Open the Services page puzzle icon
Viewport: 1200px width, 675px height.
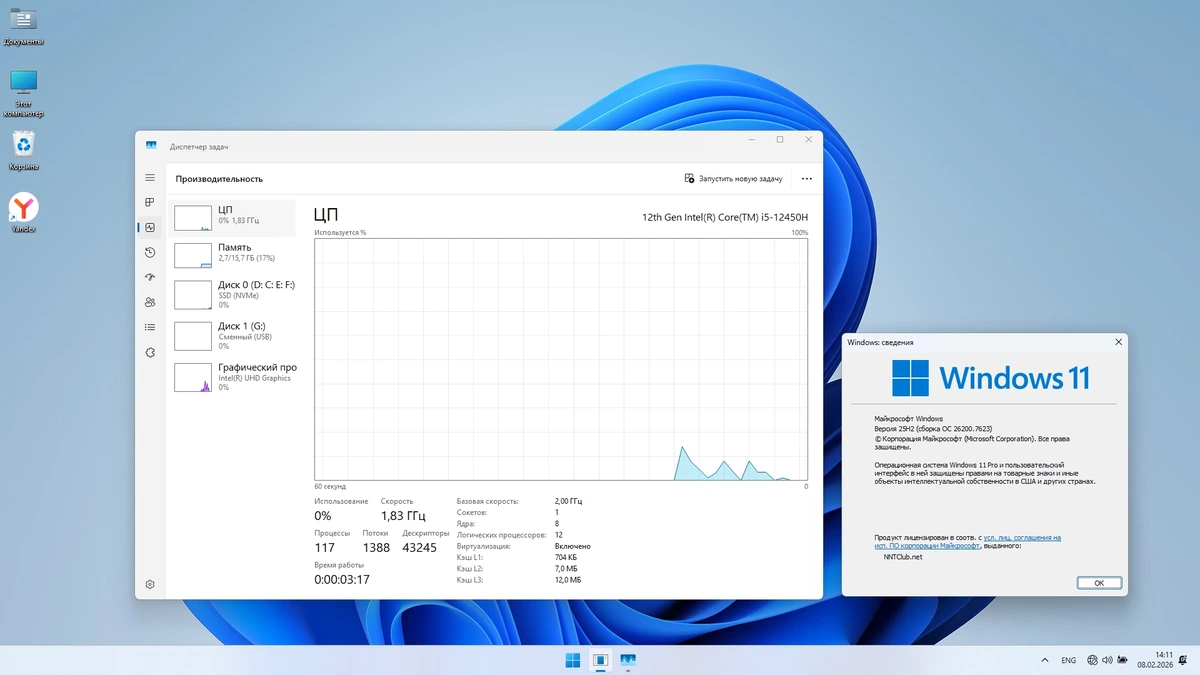tap(150, 352)
